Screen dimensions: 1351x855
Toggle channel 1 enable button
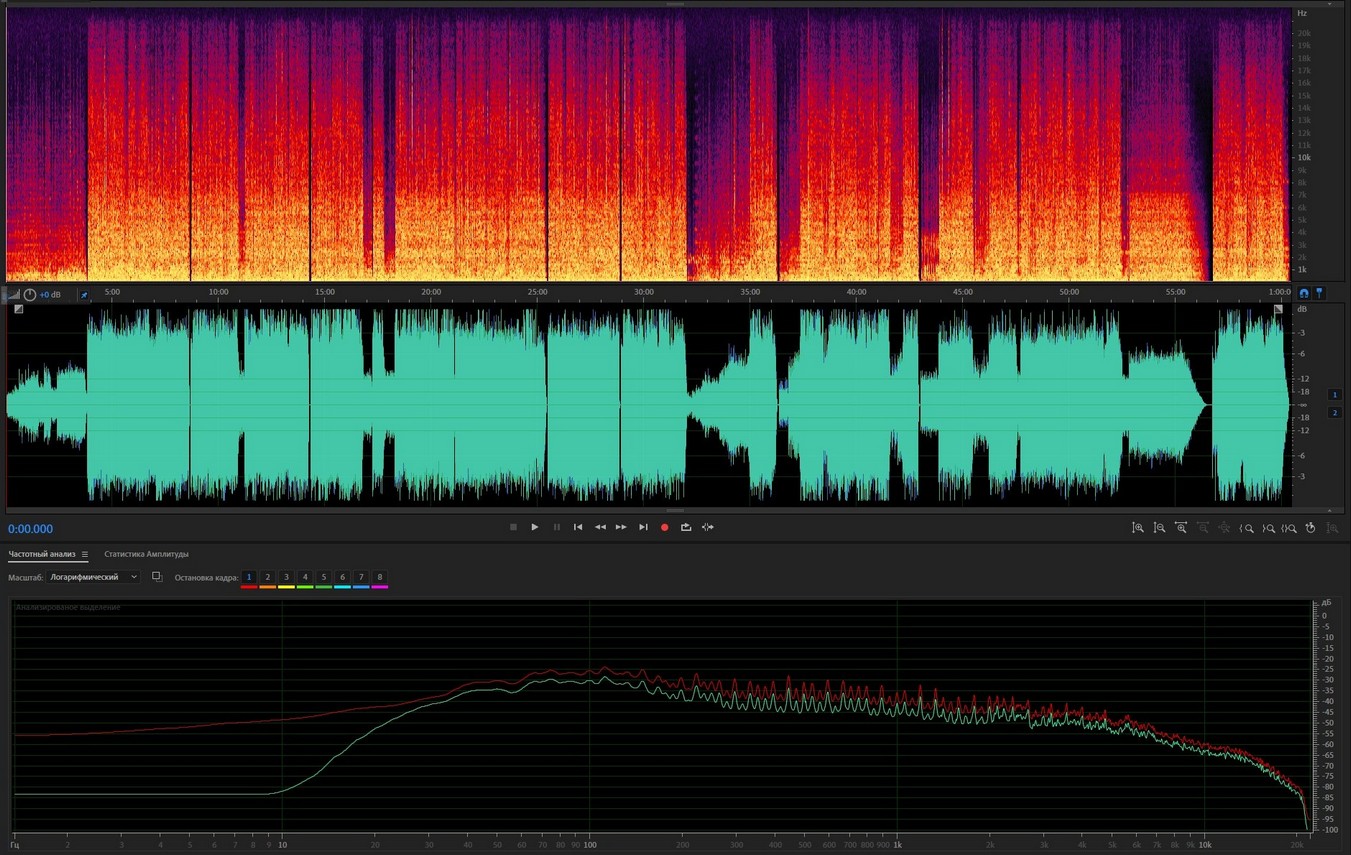coord(1334,395)
